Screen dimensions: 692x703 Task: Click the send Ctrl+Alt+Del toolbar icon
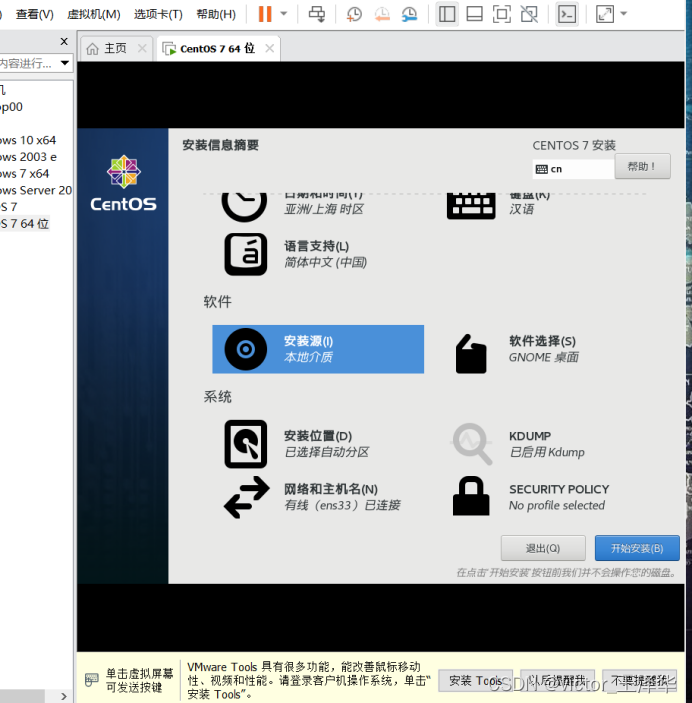point(317,14)
